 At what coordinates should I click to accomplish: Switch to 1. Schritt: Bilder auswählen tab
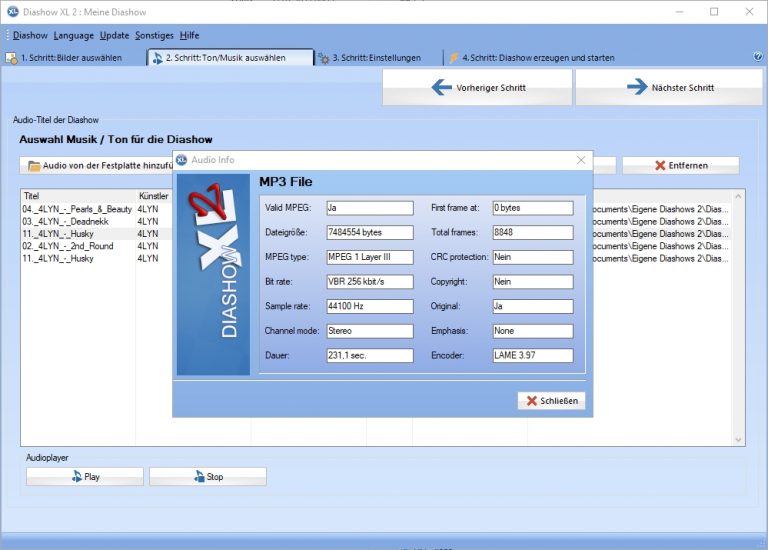(70, 58)
